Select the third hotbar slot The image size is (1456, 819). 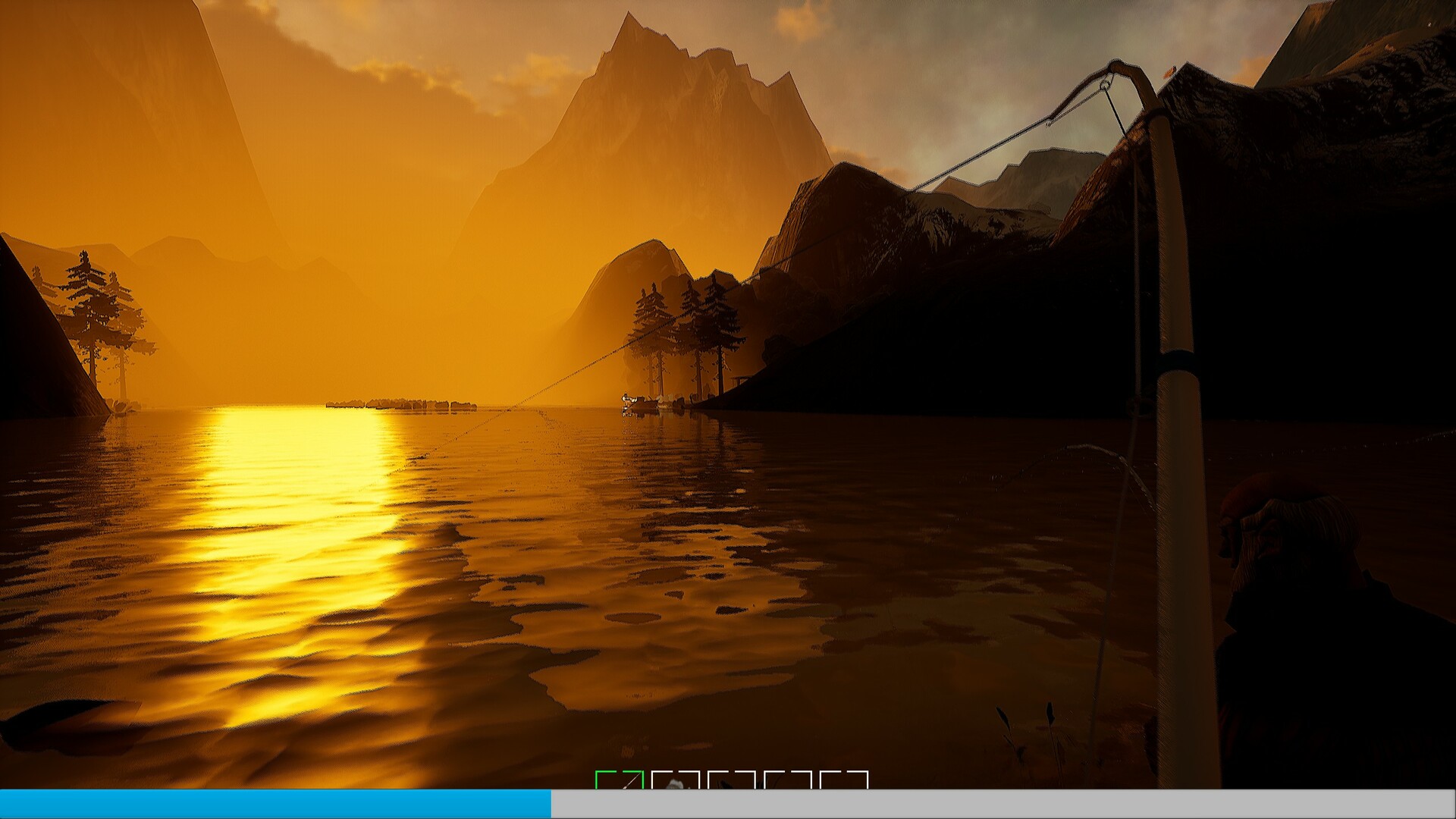732,781
